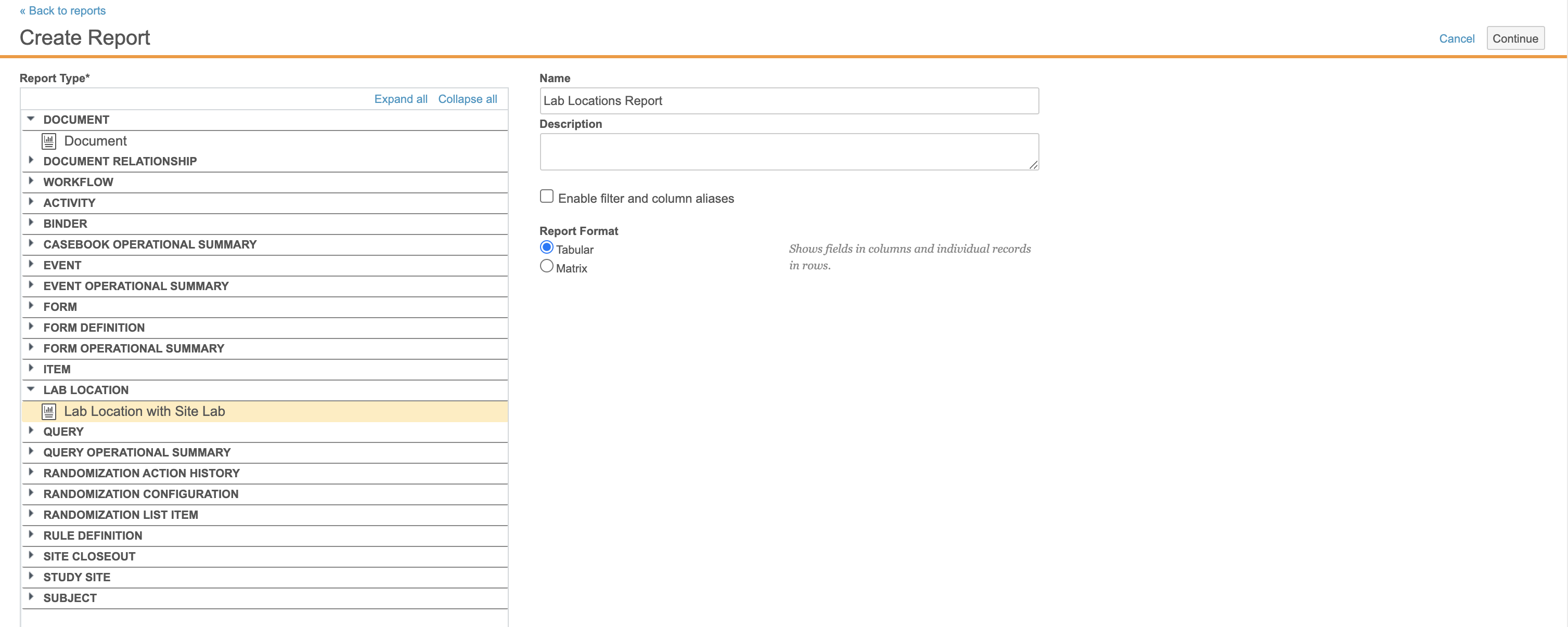Screen dimensions: 1568x627
Task: Select the Tabular report format
Action: point(547,247)
